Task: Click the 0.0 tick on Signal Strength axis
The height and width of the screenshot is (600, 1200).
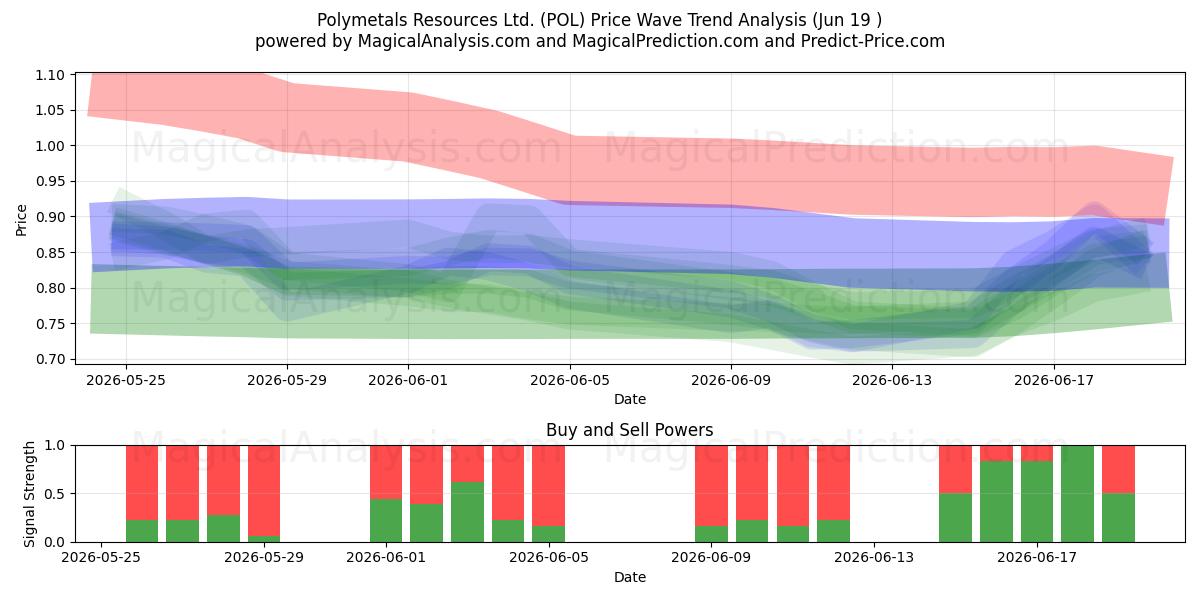Action: 56,542
